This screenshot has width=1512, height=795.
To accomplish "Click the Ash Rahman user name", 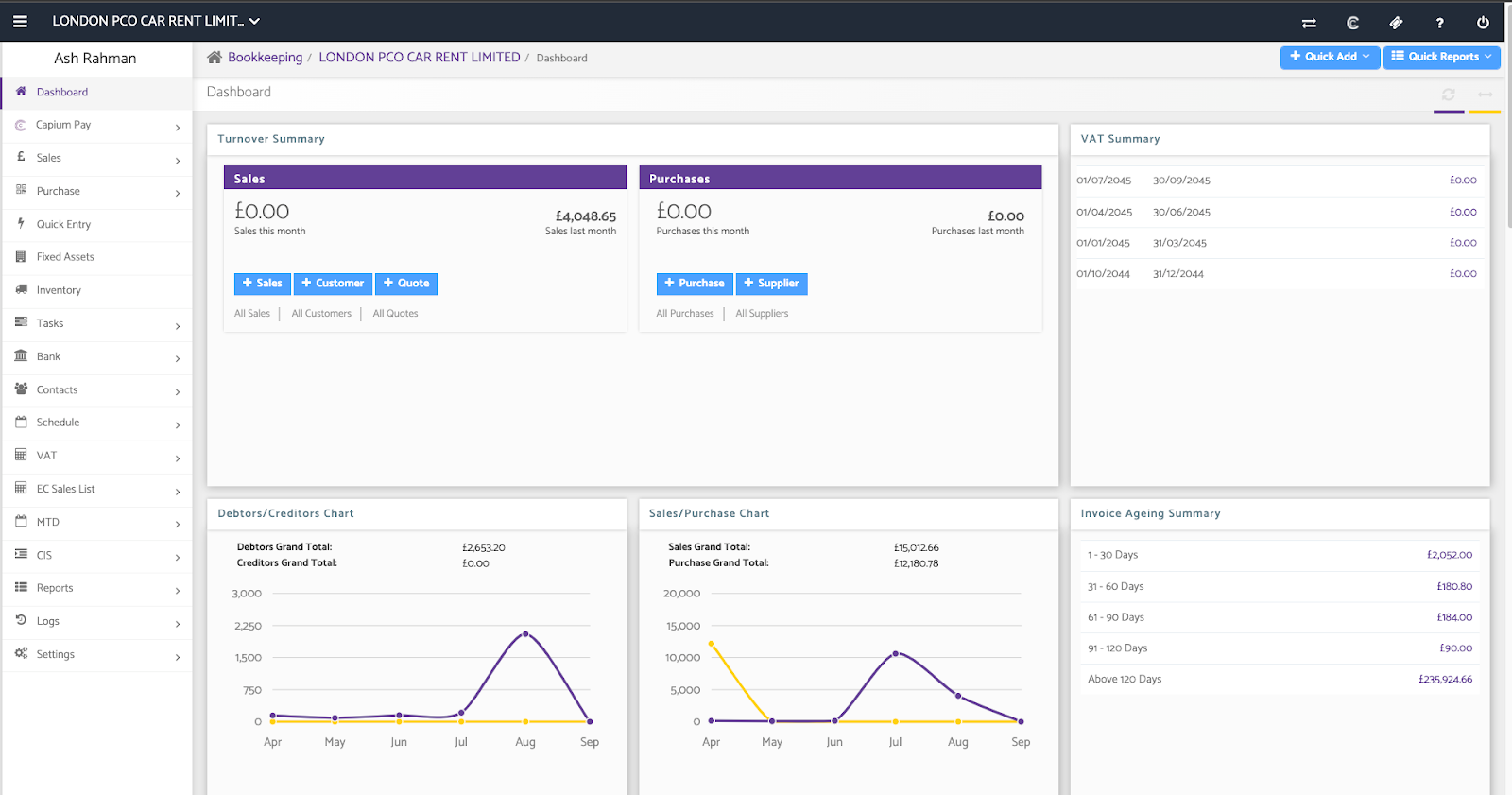I will [95, 59].
